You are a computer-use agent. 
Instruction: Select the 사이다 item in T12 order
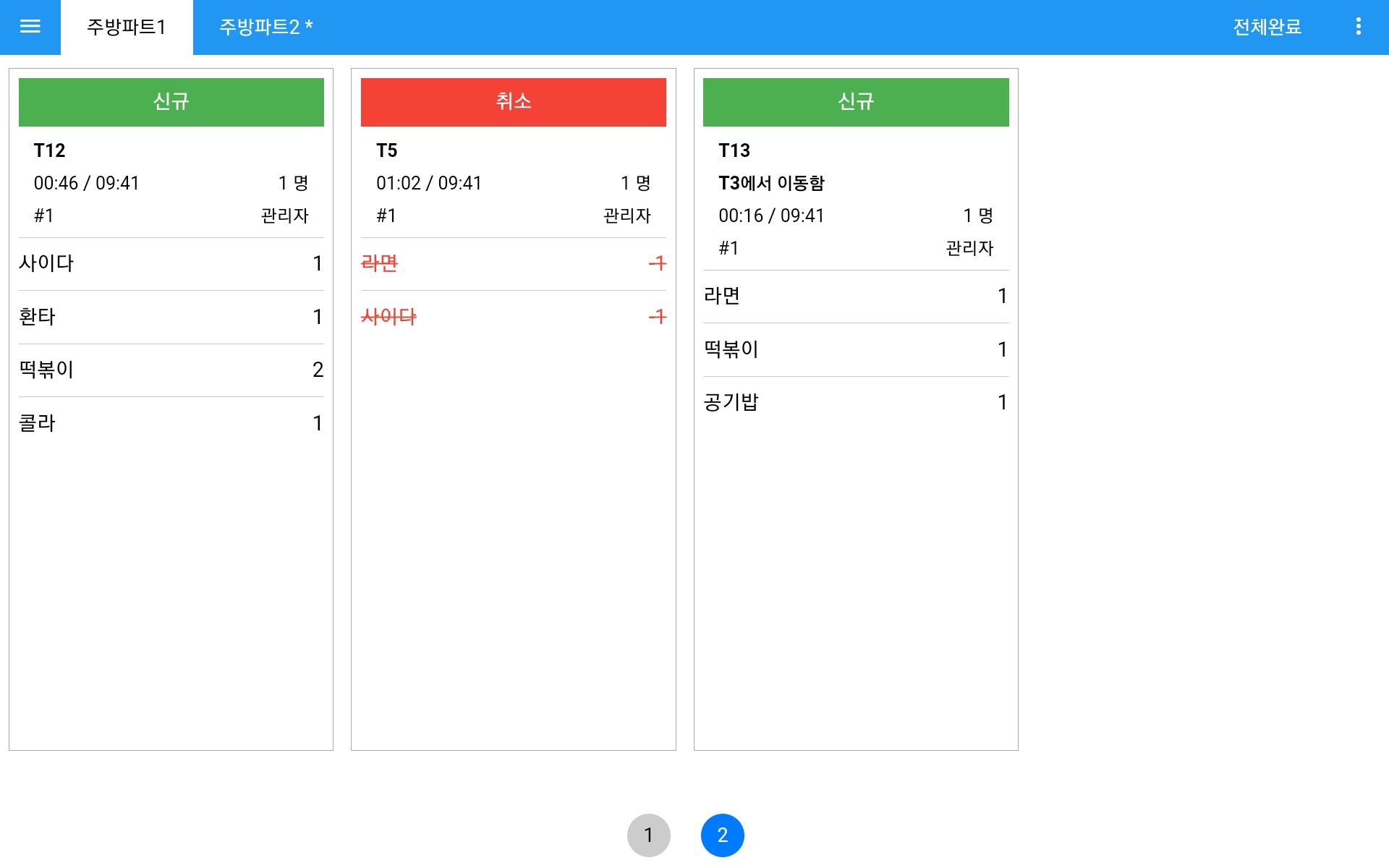[171, 264]
